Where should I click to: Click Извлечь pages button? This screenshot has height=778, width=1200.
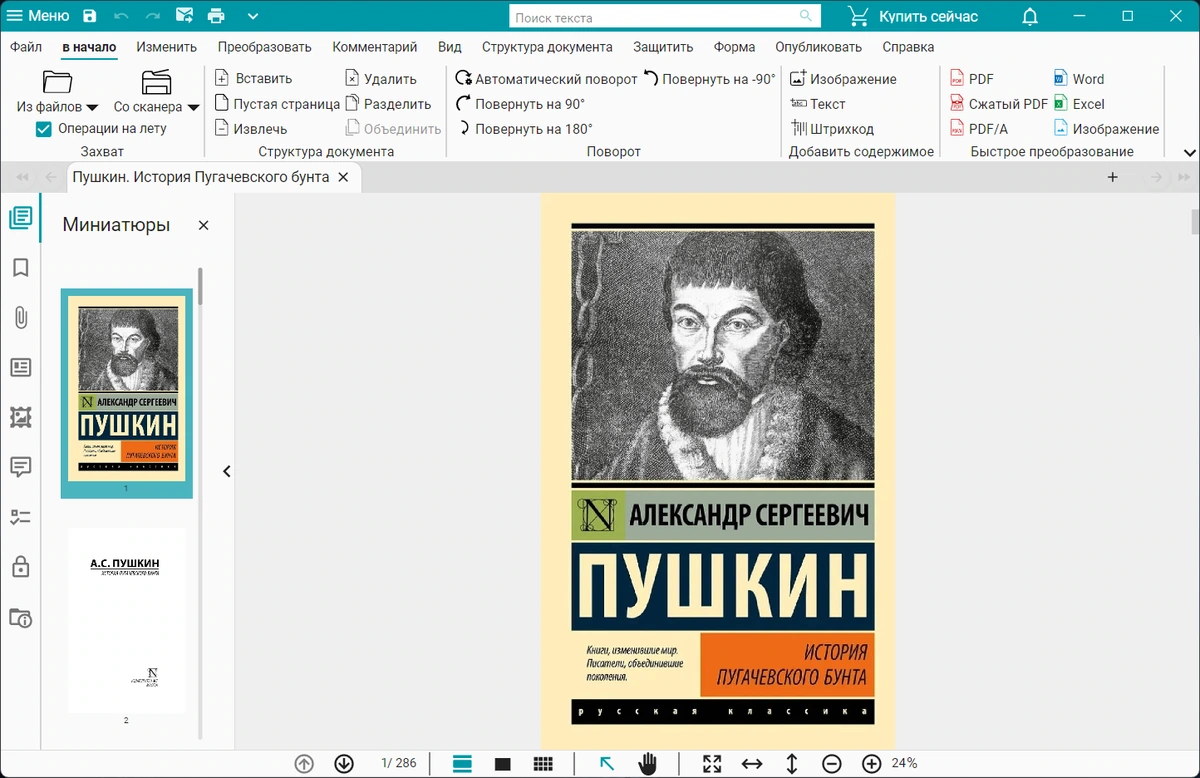[251, 128]
